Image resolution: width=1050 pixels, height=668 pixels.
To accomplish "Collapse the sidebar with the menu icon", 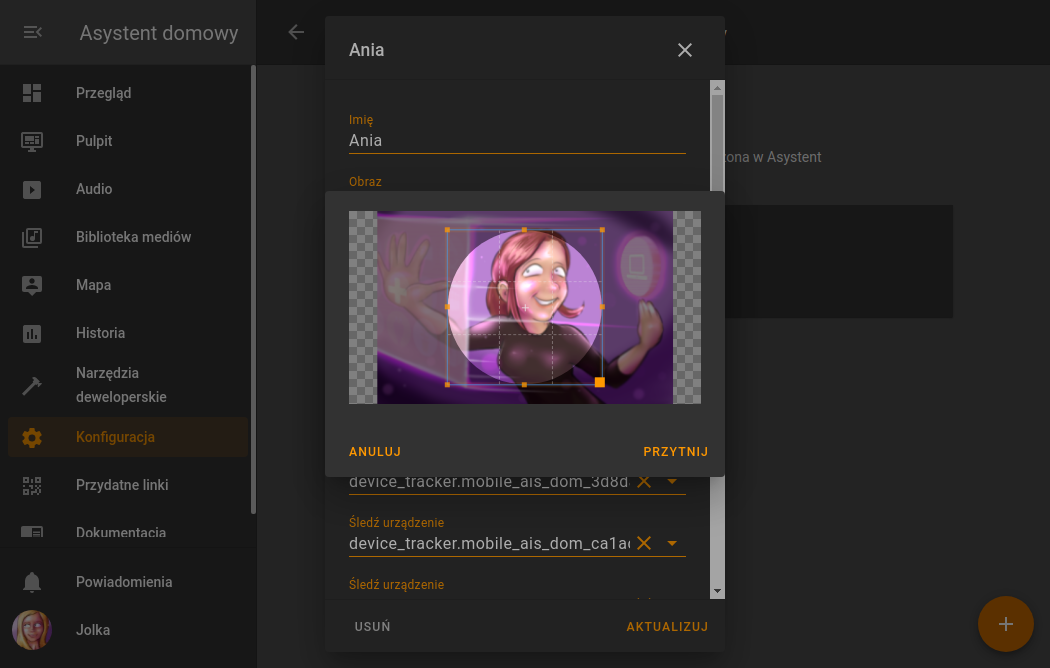I will (32, 32).
